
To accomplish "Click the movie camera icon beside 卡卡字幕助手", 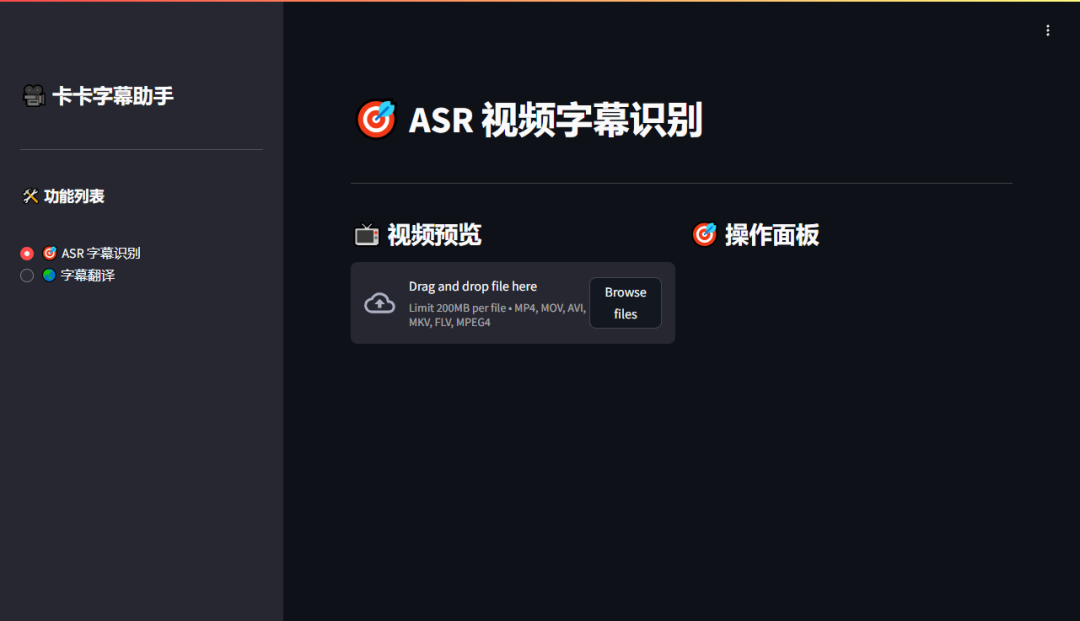I will point(31,95).
